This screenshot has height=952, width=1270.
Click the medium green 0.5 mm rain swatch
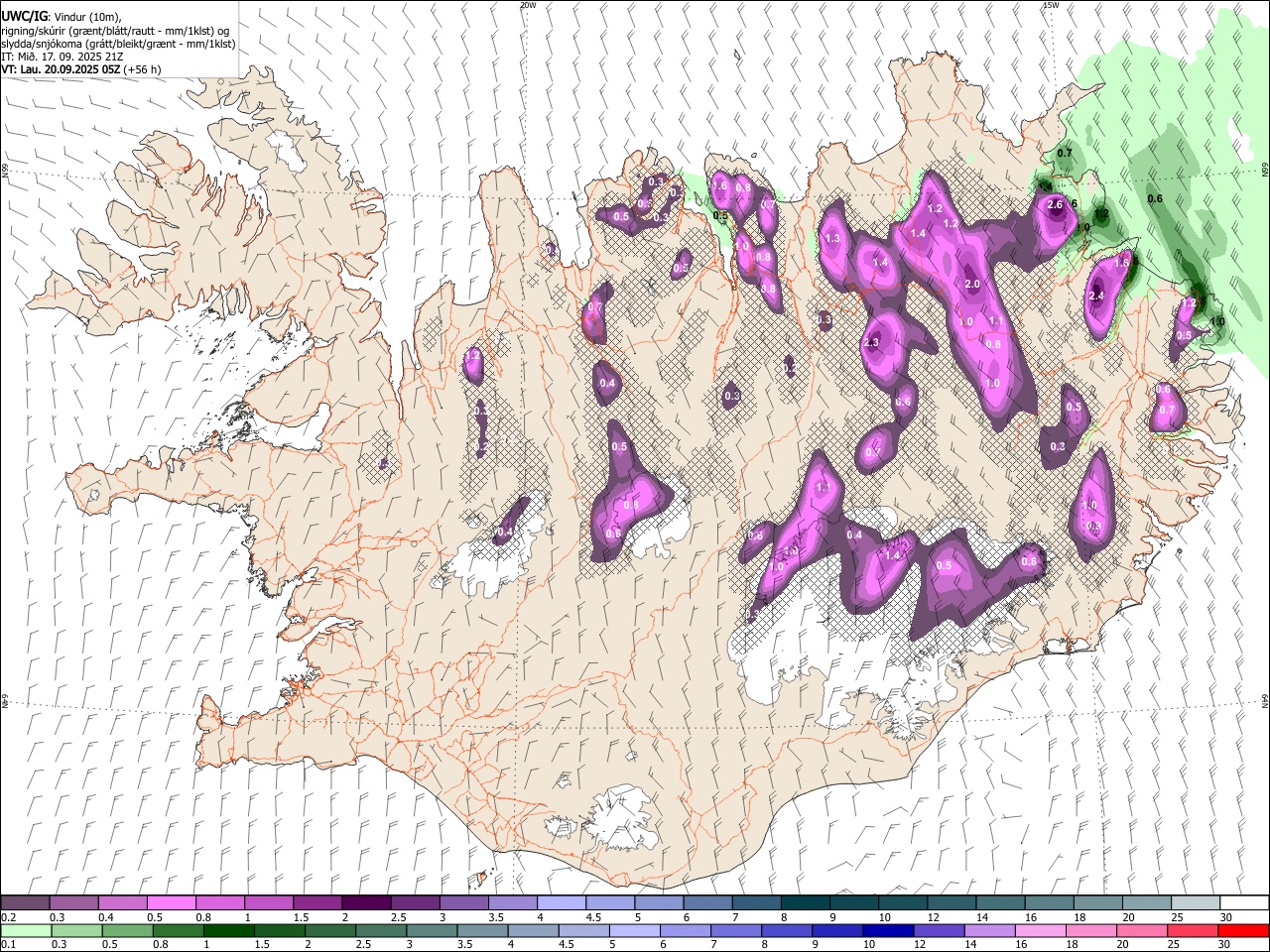click(x=127, y=930)
